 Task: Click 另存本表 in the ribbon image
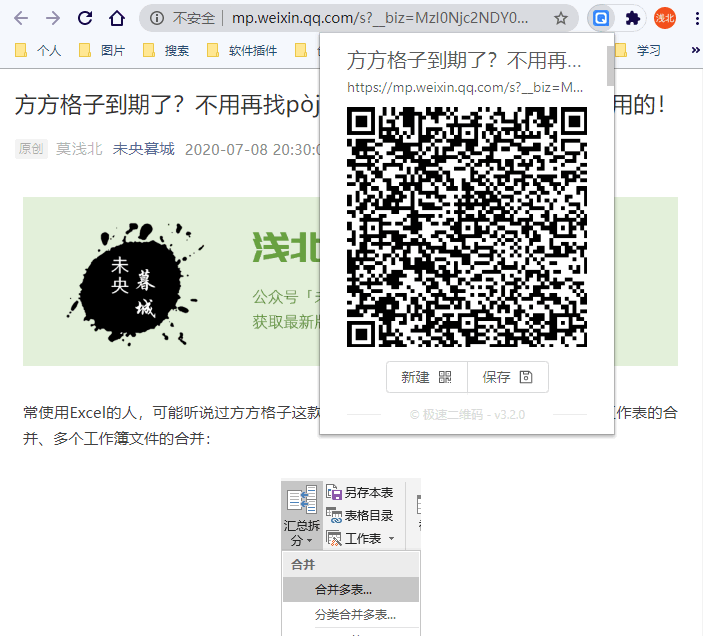click(360, 493)
